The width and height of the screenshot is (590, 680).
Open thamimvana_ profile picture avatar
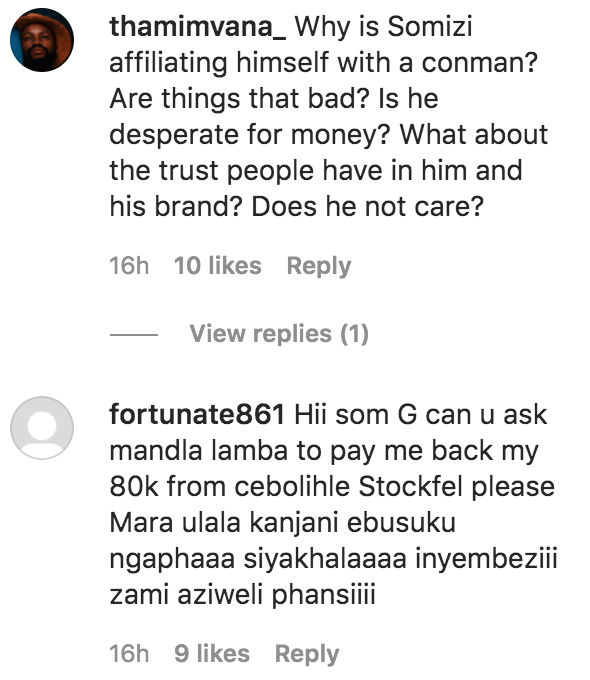(x=42, y=40)
